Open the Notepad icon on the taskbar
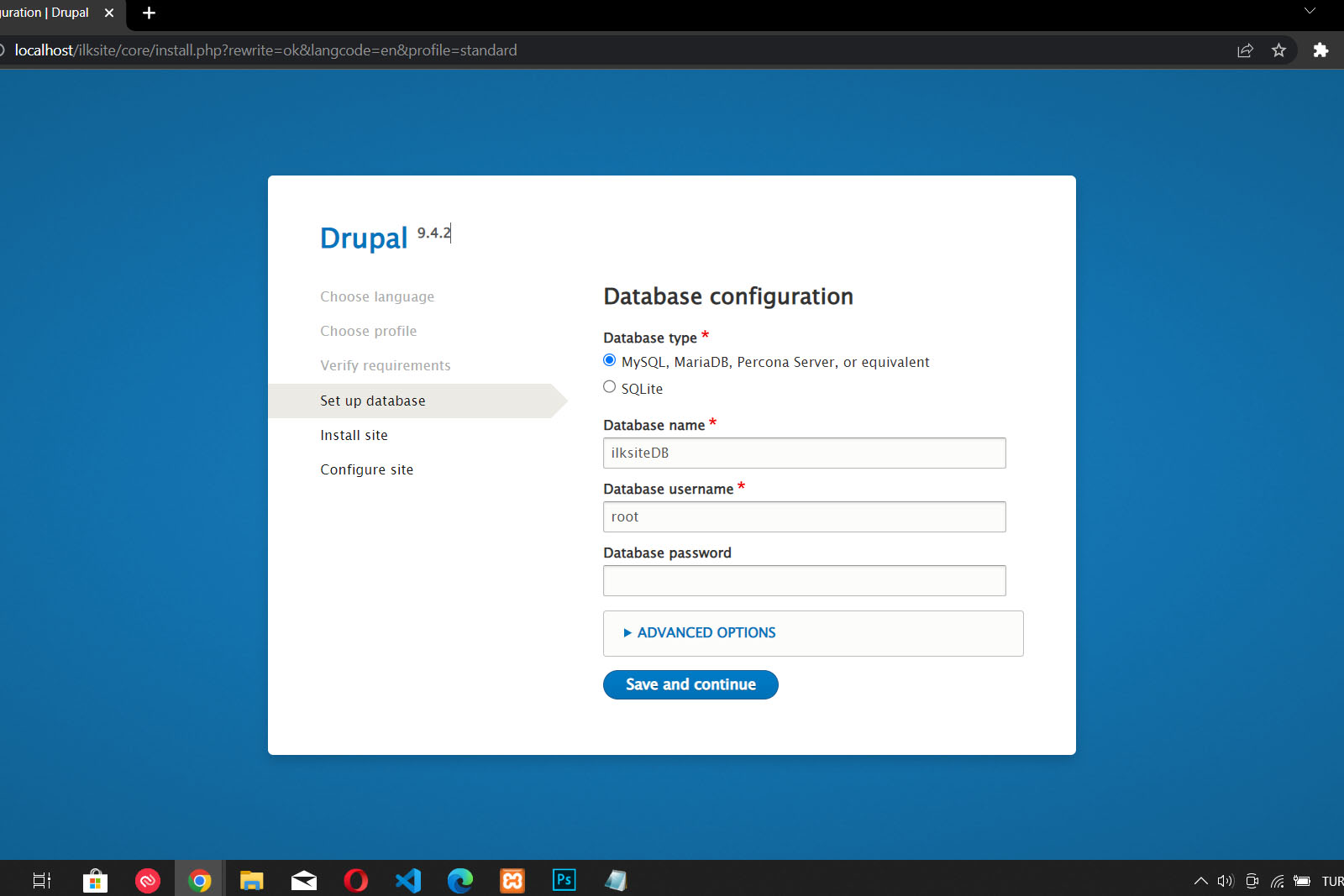The image size is (1344, 896). click(616, 880)
